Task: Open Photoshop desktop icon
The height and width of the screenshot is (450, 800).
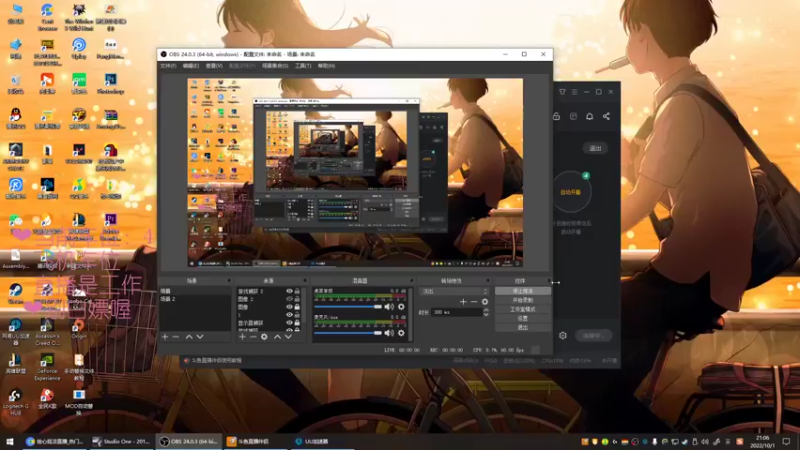Action: coord(111,84)
